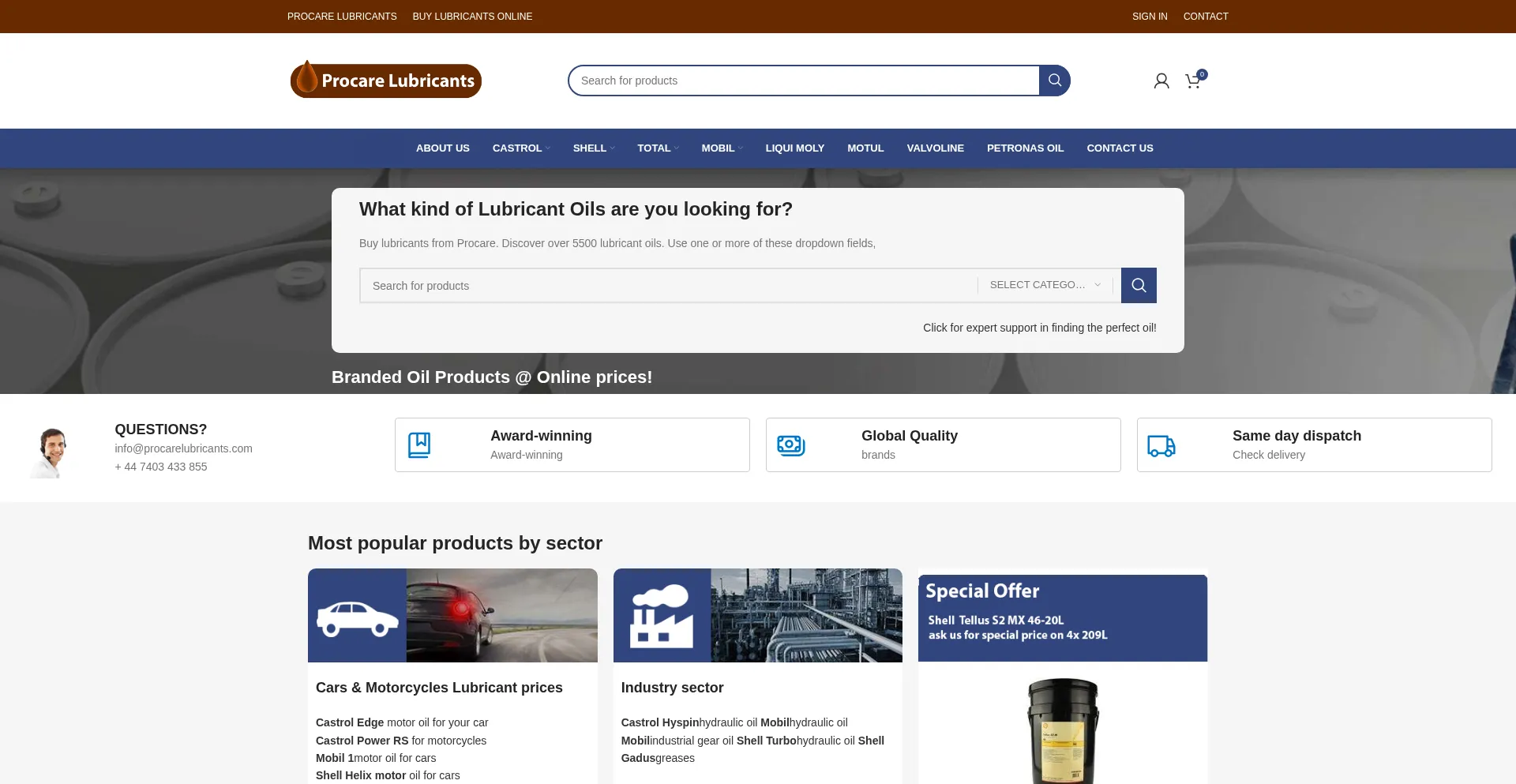Click the Industry sector heading
Viewport: 1516px width, 784px height.
(x=673, y=688)
